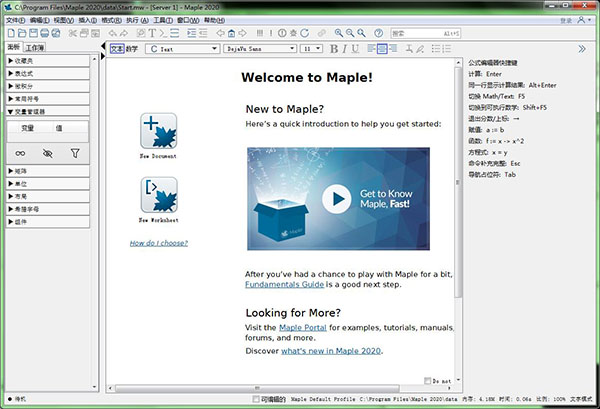This screenshot has width=600, height=409.
Task: Click the Redo arrow icon
Action: (x=124, y=33)
